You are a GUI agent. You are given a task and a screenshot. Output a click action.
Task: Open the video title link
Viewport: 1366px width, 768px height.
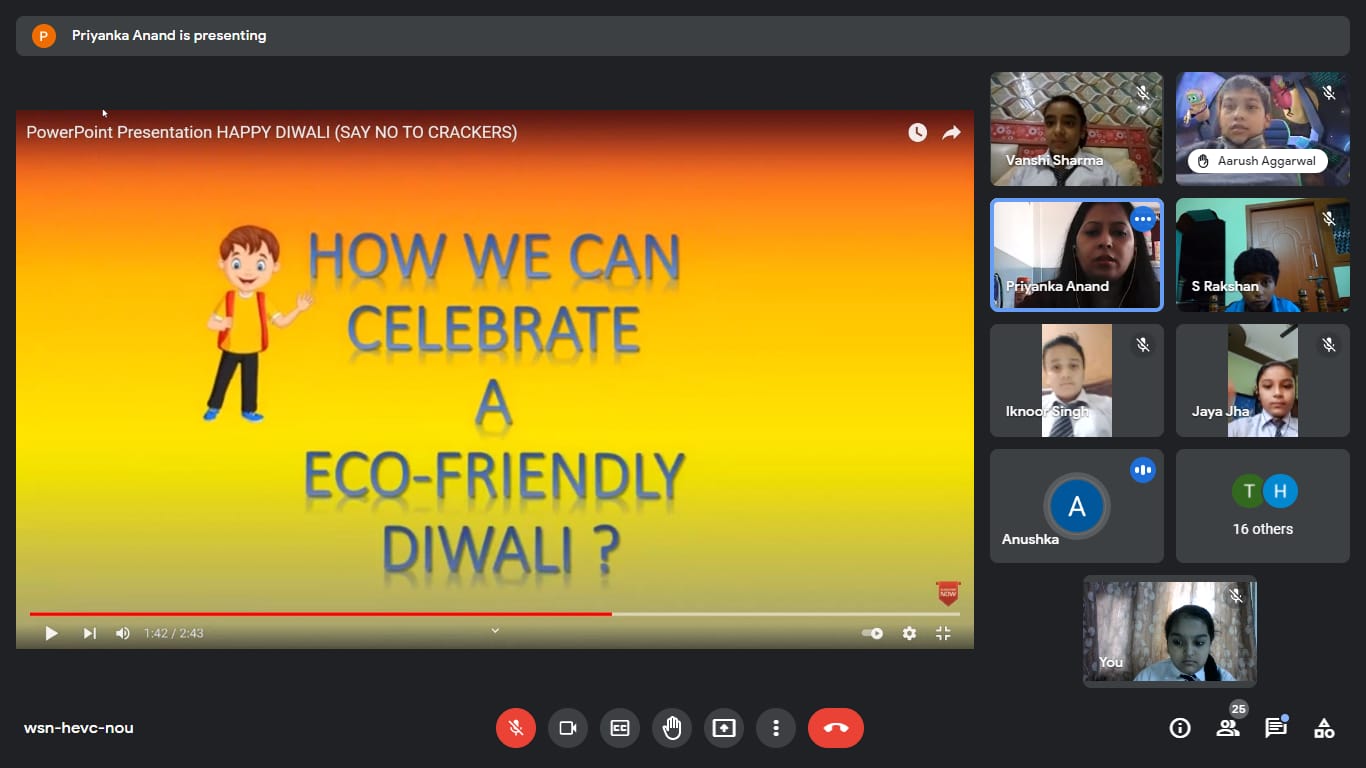pyautogui.click(x=272, y=132)
